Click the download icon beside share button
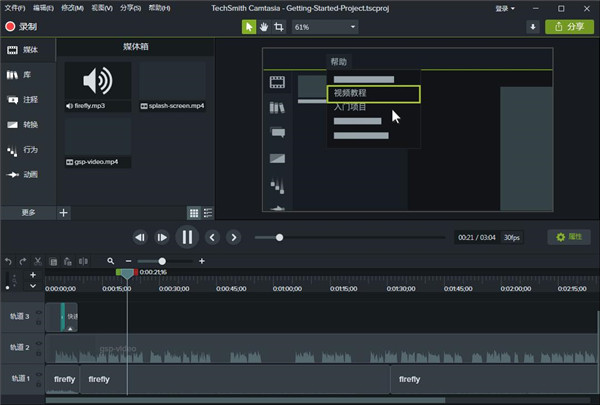The image size is (600, 405). click(533, 27)
